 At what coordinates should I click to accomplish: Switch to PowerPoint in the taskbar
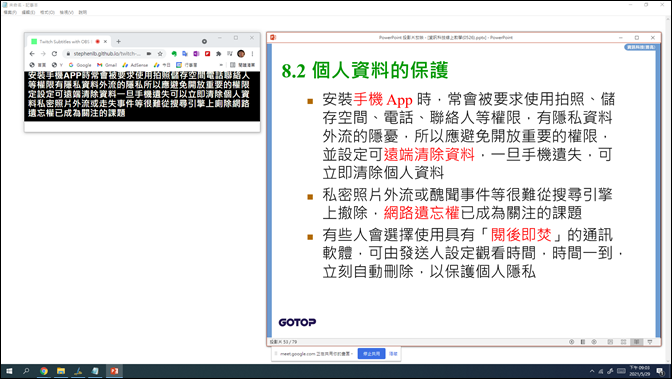[114, 371]
